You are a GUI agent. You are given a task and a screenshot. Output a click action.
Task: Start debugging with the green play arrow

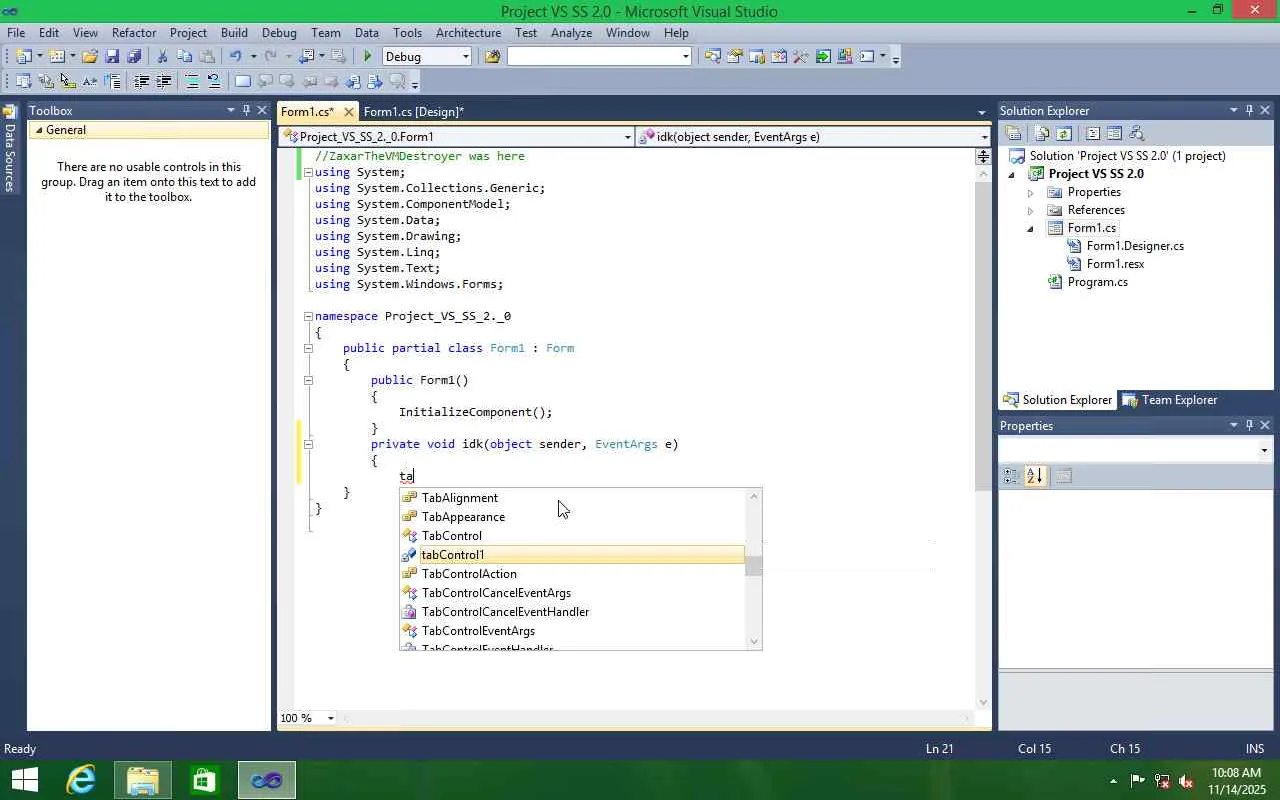click(368, 57)
